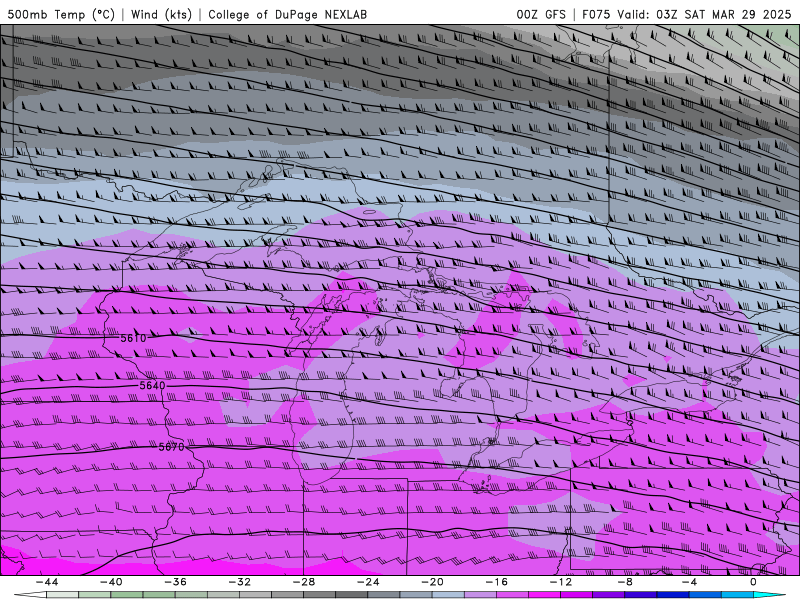800x600 pixels.
Task: Click the -36 colorbar scale label
Action: (175, 582)
